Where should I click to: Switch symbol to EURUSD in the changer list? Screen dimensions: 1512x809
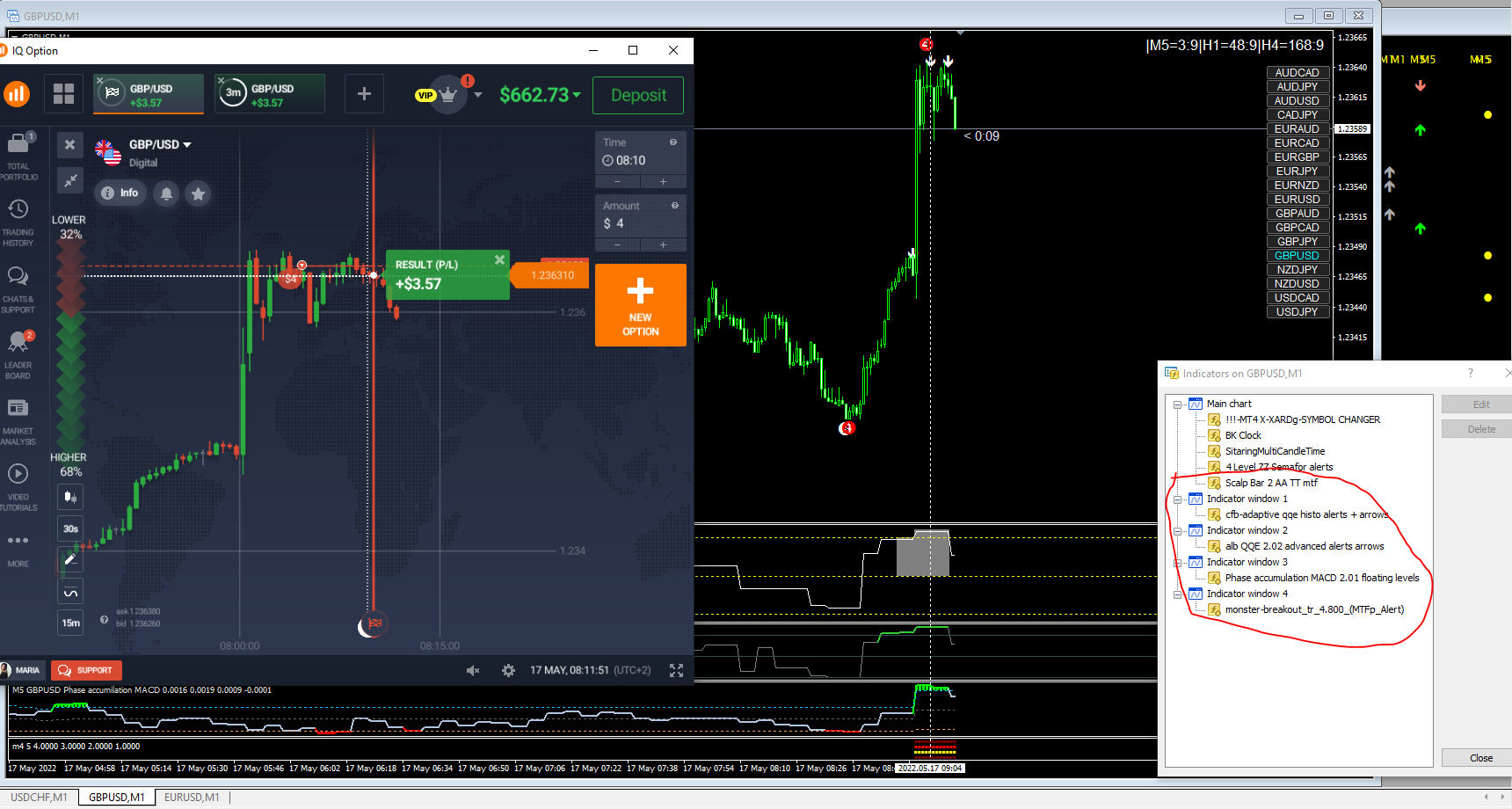[x=1298, y=200]
